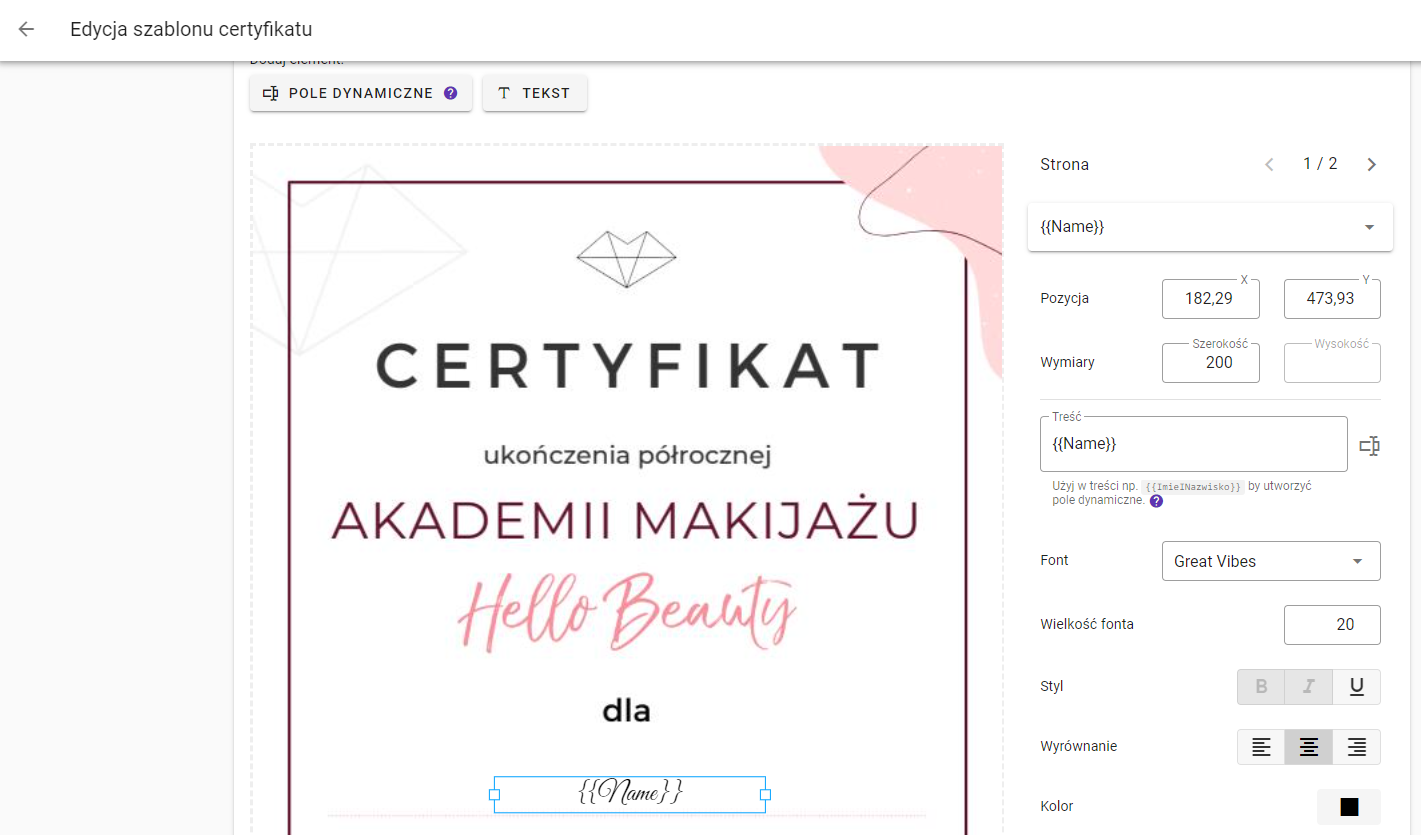Image resolution: width=1421 pixels, height=835 pixels.
Task: Click the page indicator 1 / 2
Action: 1320,164
